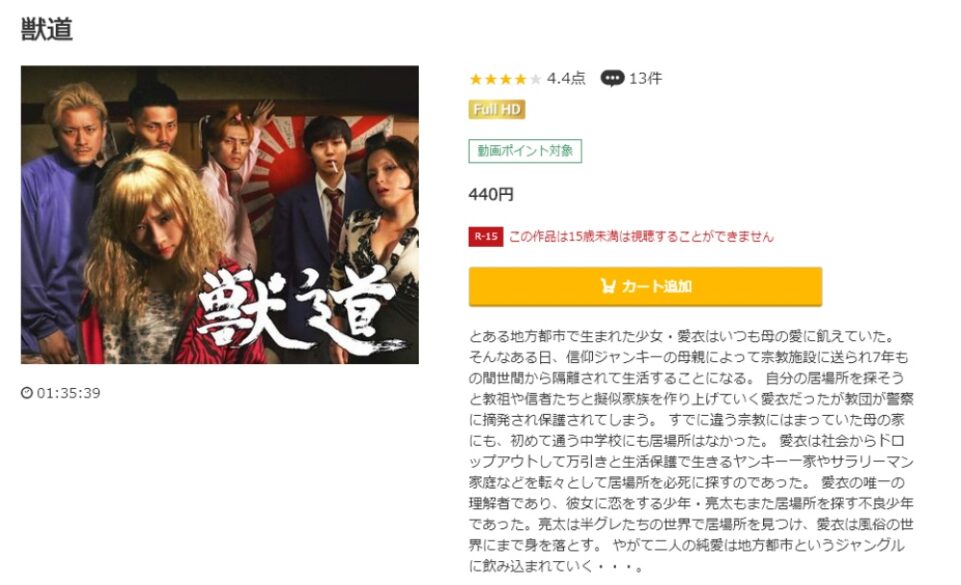Open the 13件 reviews count
Viewport: 961px width, 585px height.
tap(645, 78)
